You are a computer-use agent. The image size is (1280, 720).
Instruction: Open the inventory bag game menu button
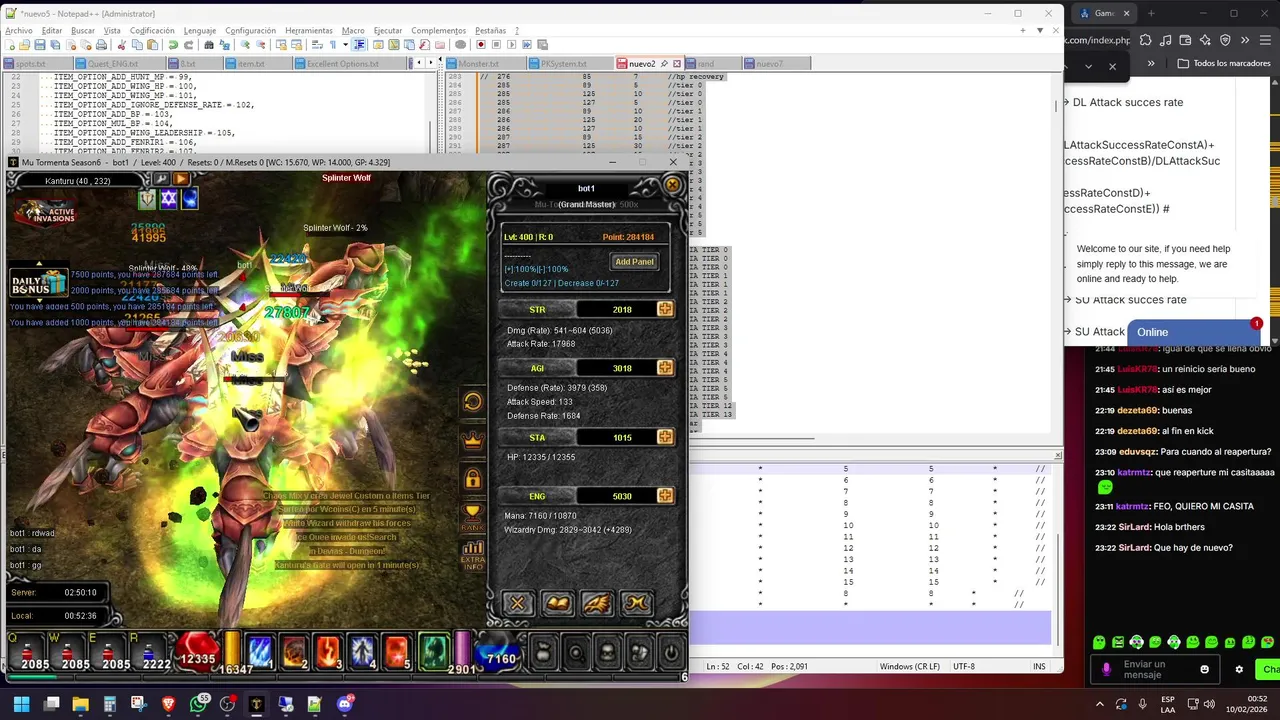point(544,654)
